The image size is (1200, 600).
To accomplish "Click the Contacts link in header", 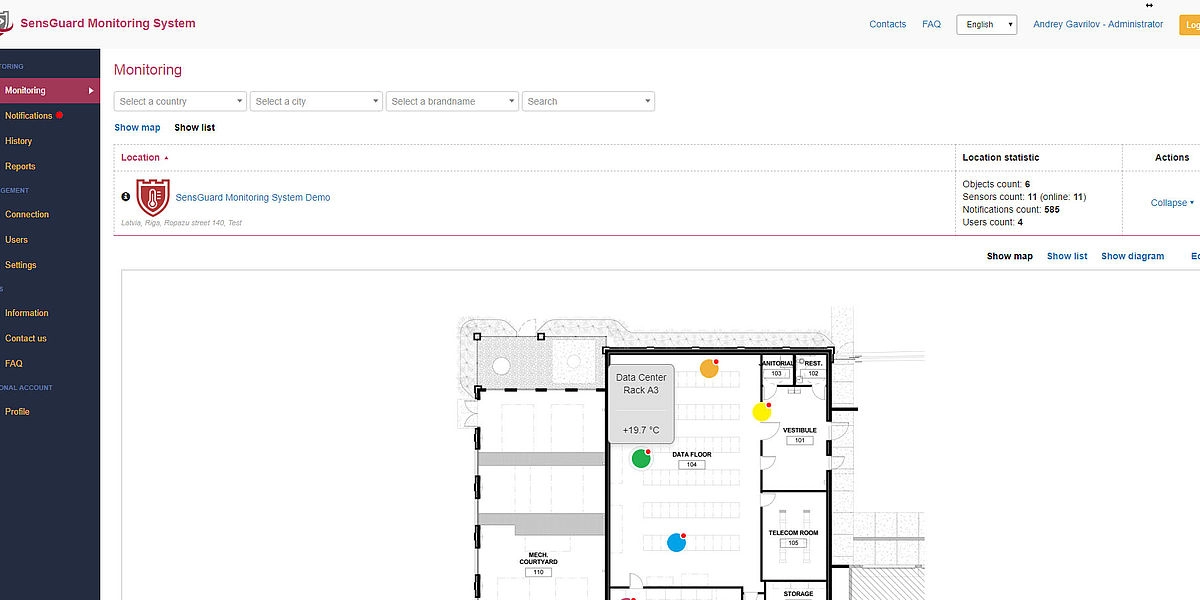I will click(x=887, y=25).
